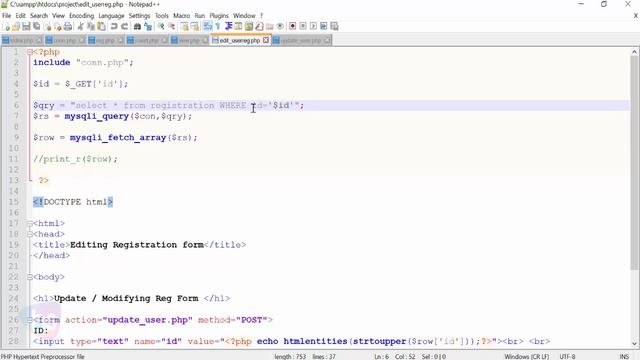This screenshot has height=360, width=640.
Task: Click the UTF-8 encoding in the status bar
Action: coord(567,356)
